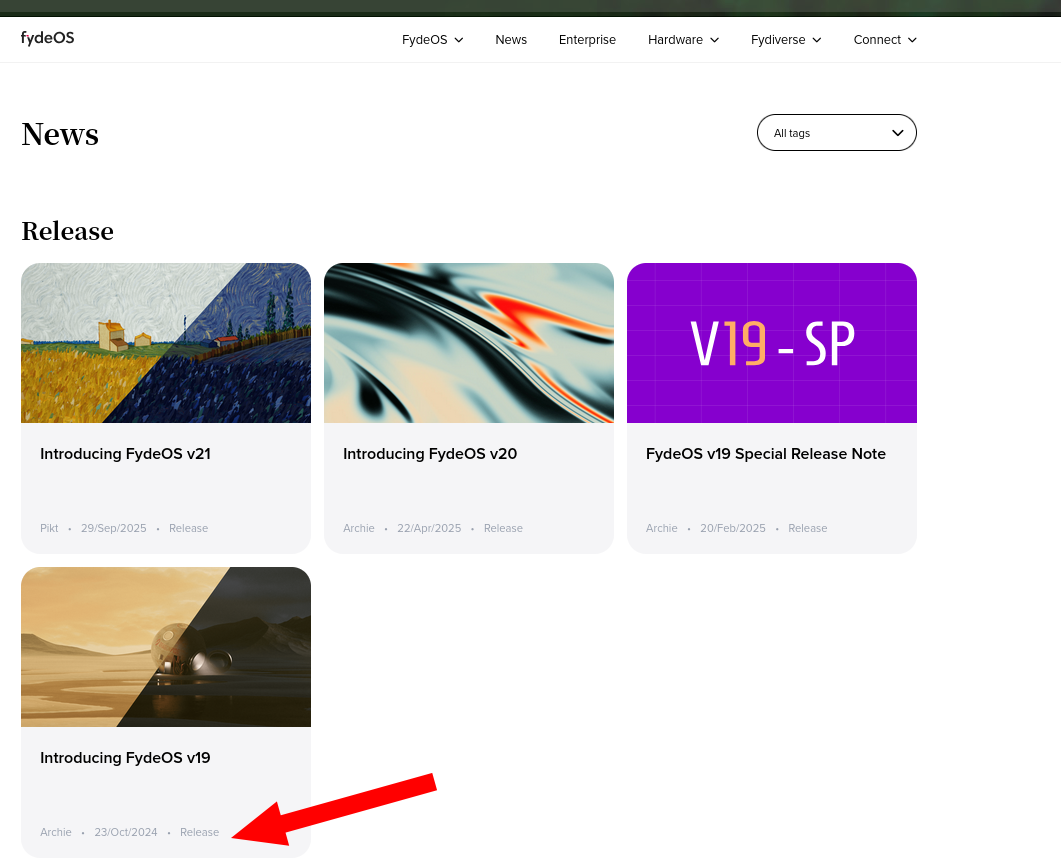Click author Pikt on the v21 card
The width and height of the screenshot is (1061, 868).
click(49, 528)
